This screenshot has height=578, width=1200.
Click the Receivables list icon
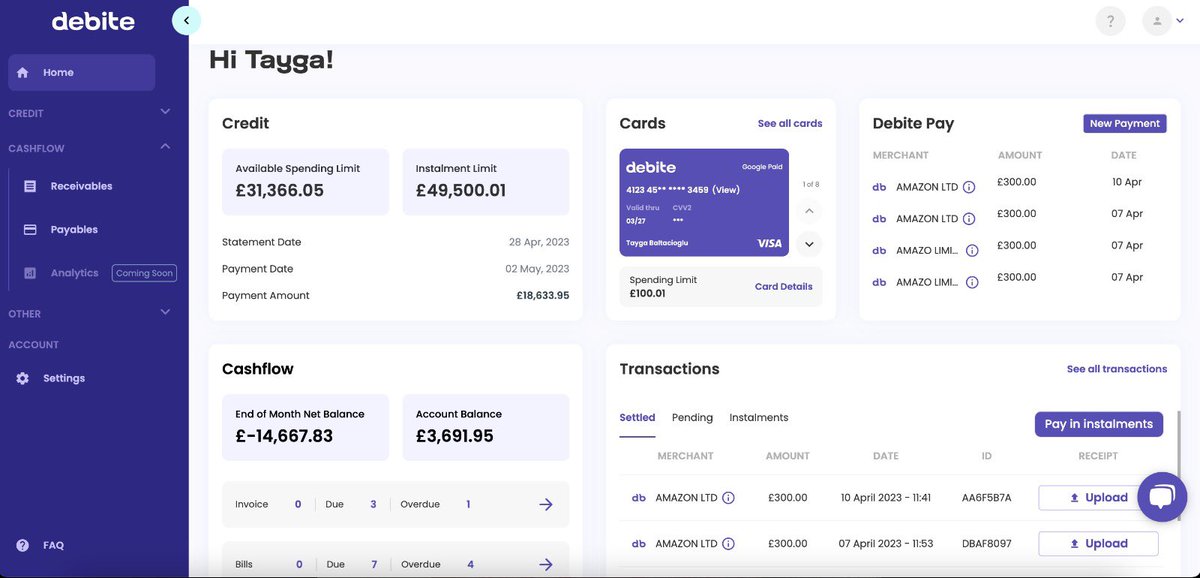[30, 186]
